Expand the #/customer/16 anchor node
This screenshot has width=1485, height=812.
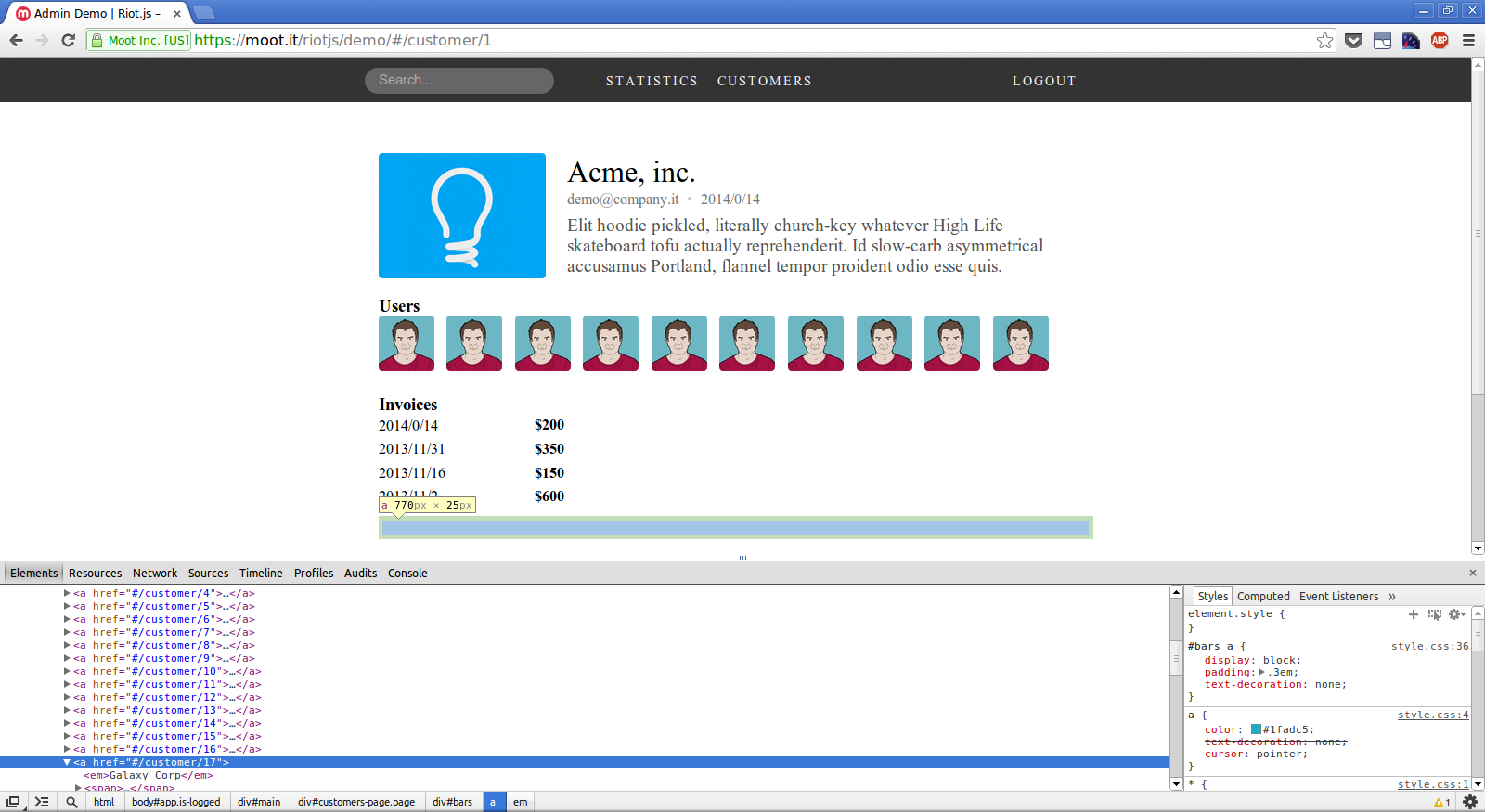click(x=67, y=749)
